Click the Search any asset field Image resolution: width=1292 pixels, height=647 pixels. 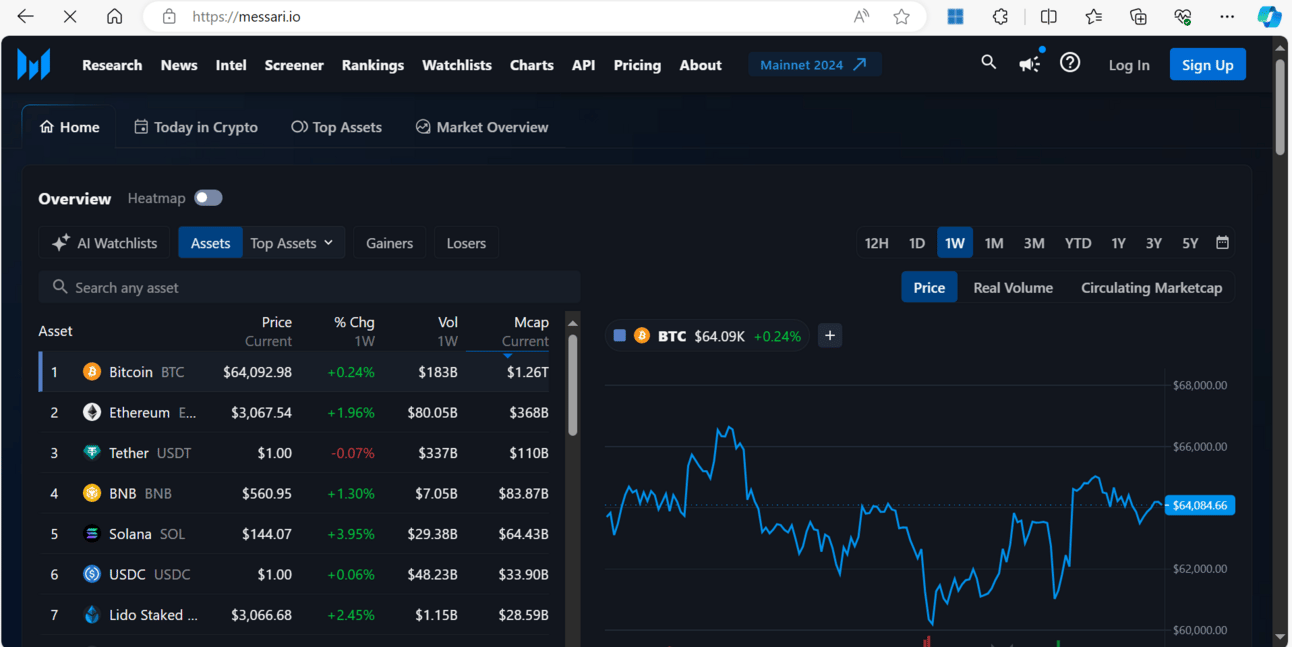click(x=309, y=287)
